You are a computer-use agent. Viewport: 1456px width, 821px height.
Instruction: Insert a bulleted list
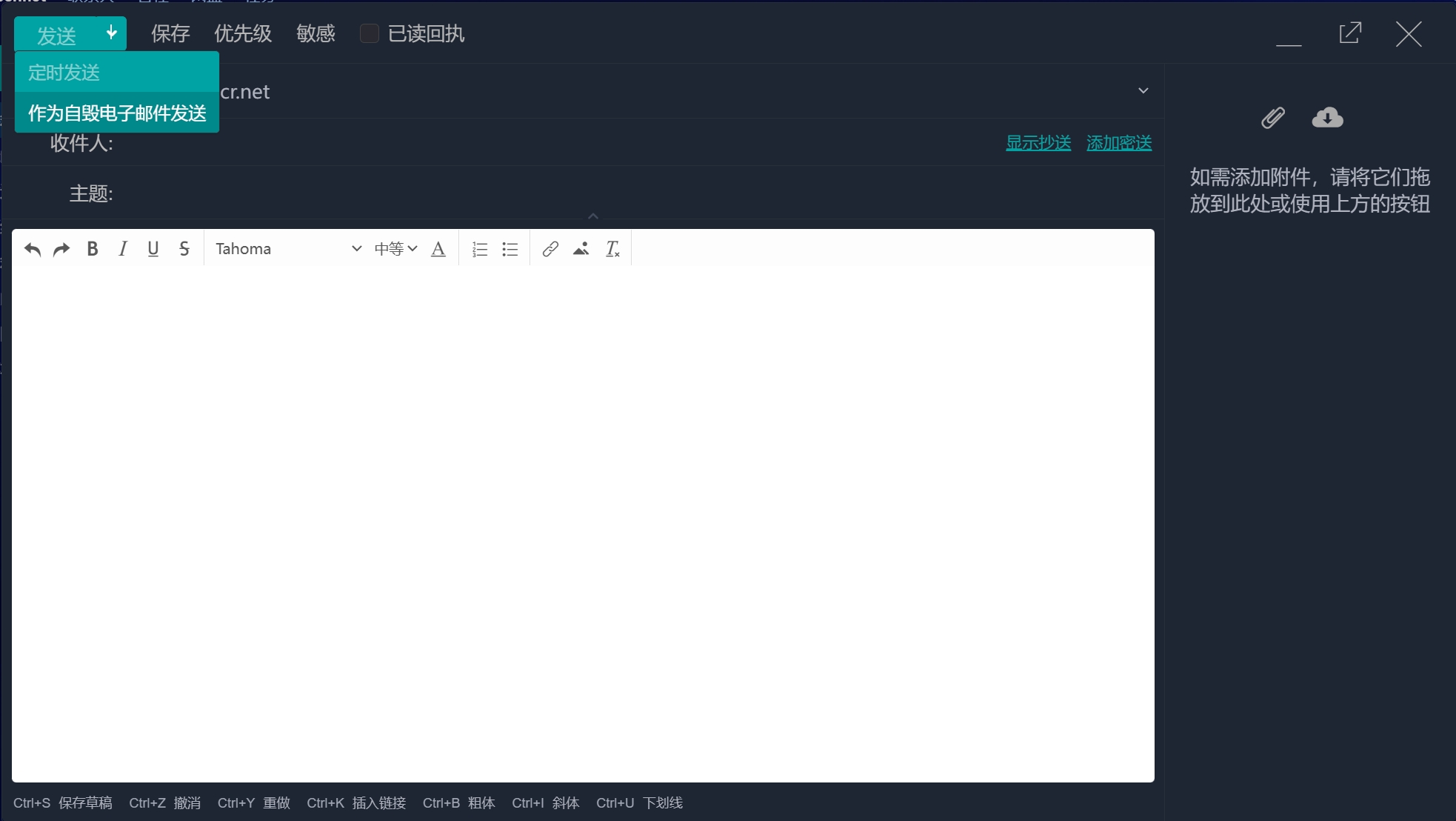pyautogui.click(x=510, y=249)
